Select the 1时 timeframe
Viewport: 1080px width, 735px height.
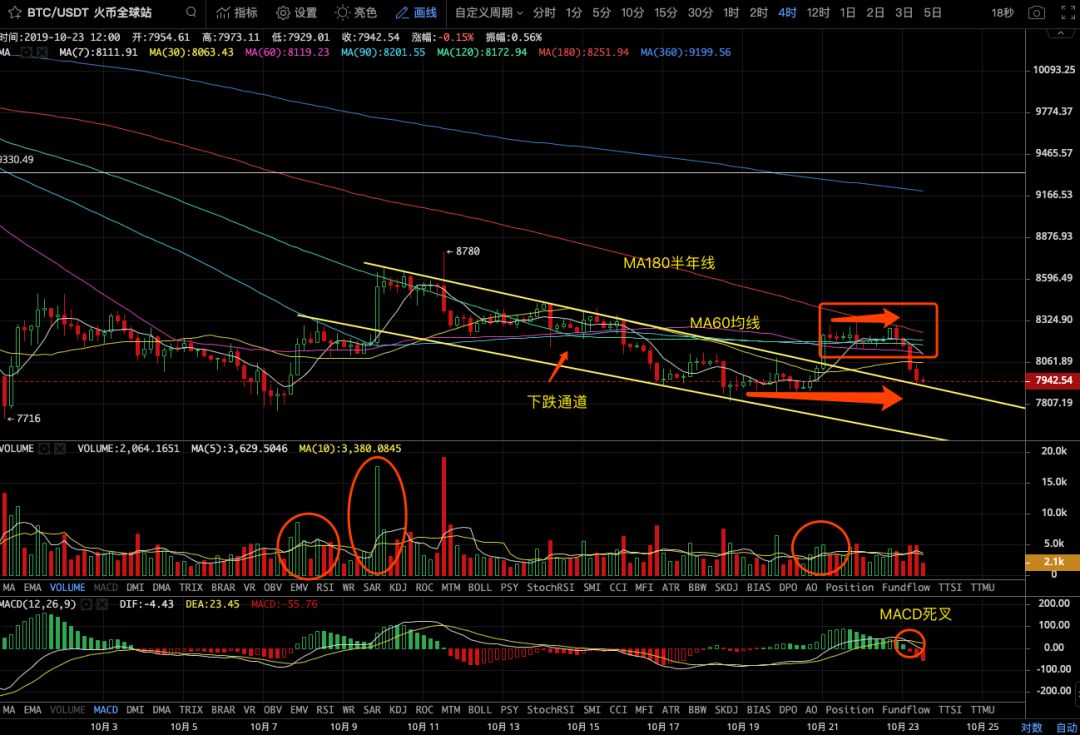tap(731, 13)
